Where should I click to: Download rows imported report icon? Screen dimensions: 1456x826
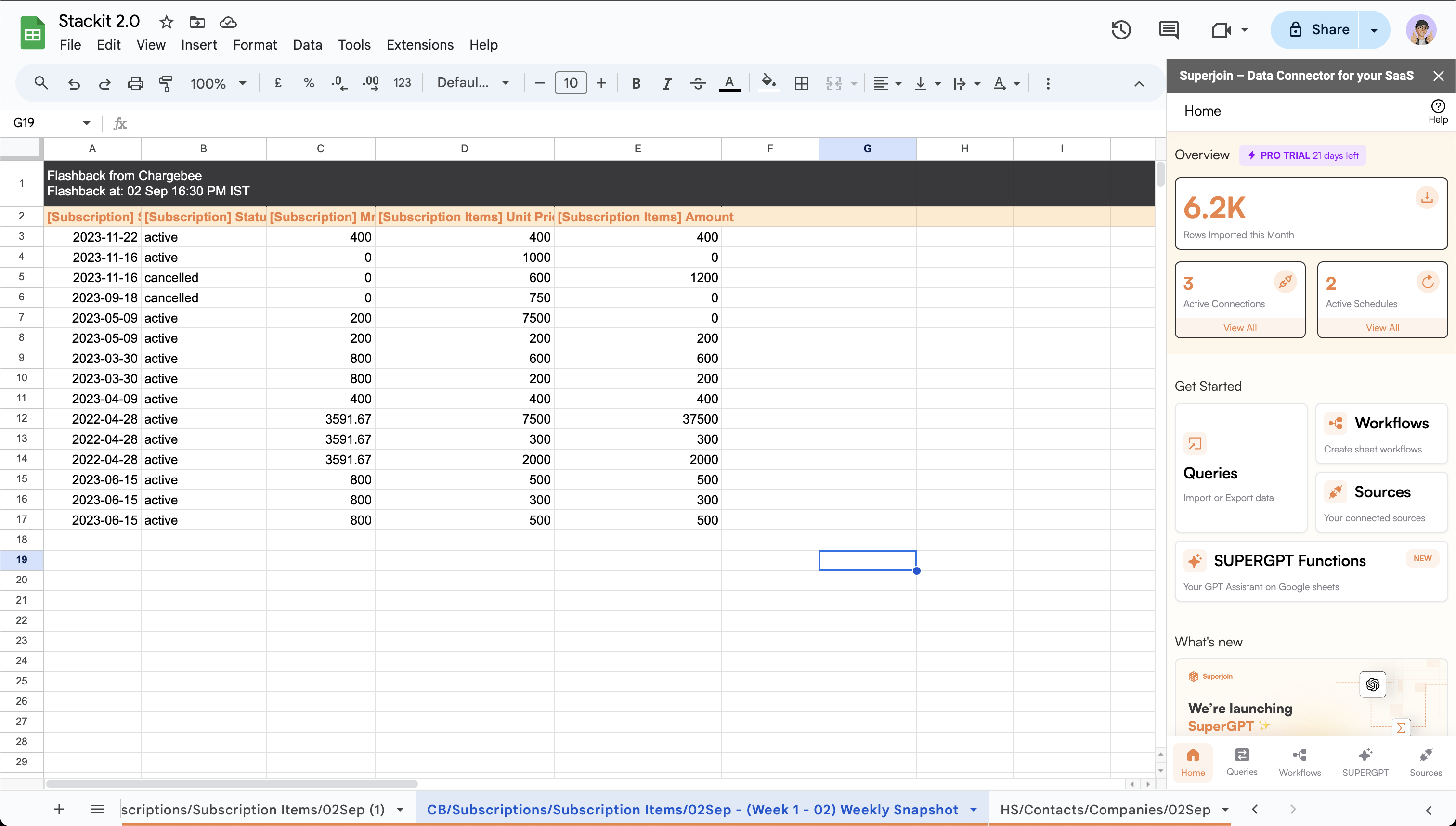tap(1427, 198)
